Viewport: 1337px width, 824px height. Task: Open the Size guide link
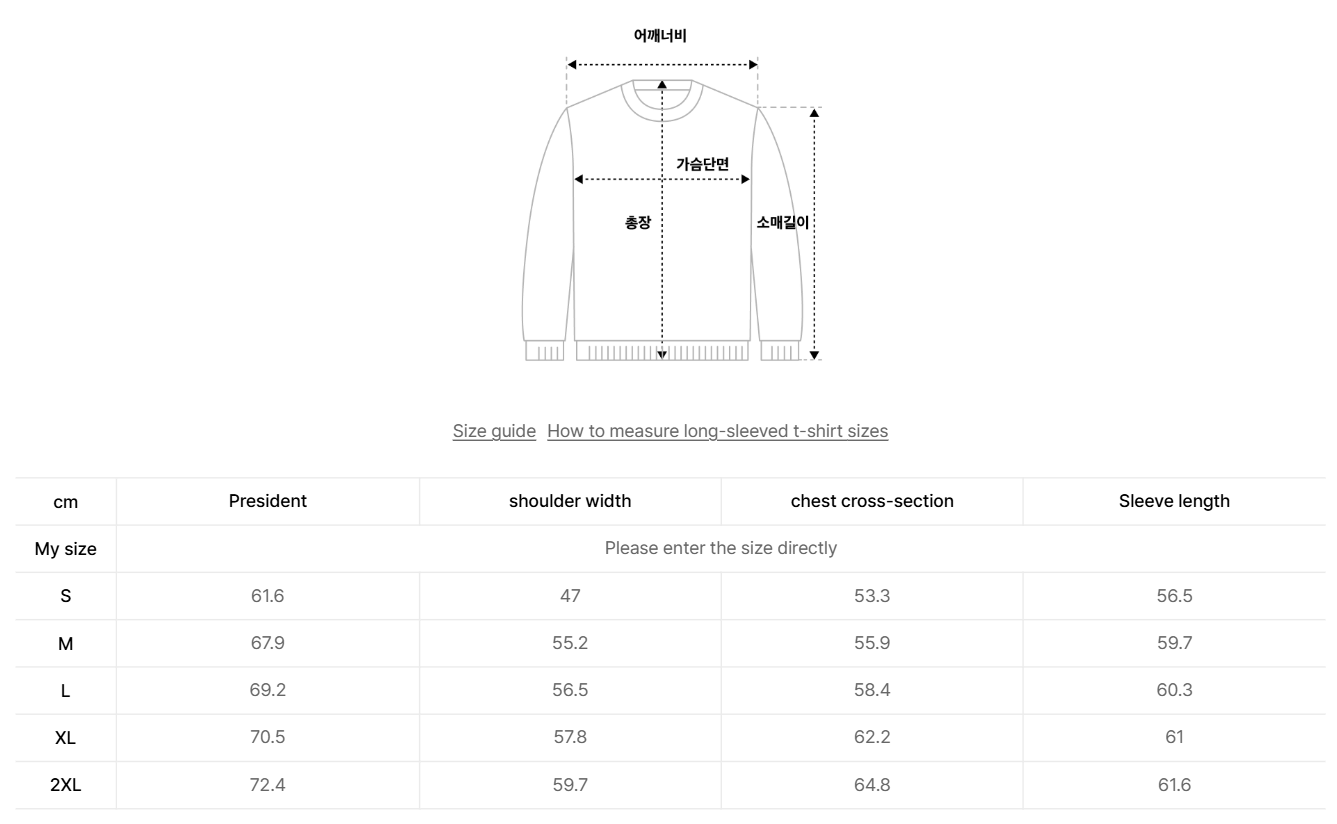494,431
